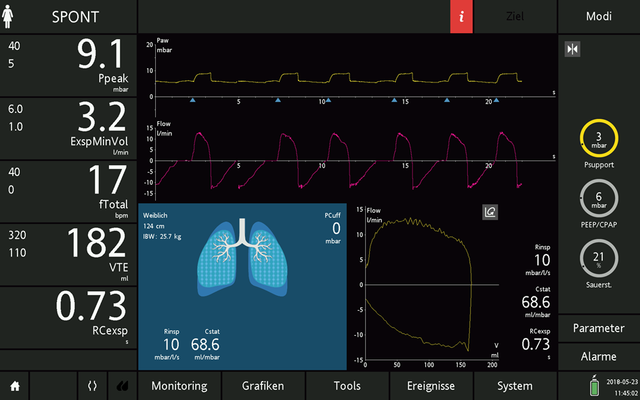The width and height of the screenshot is (640, 400).
Task: Click VTE lower limit 110
Action: point(17,253)
